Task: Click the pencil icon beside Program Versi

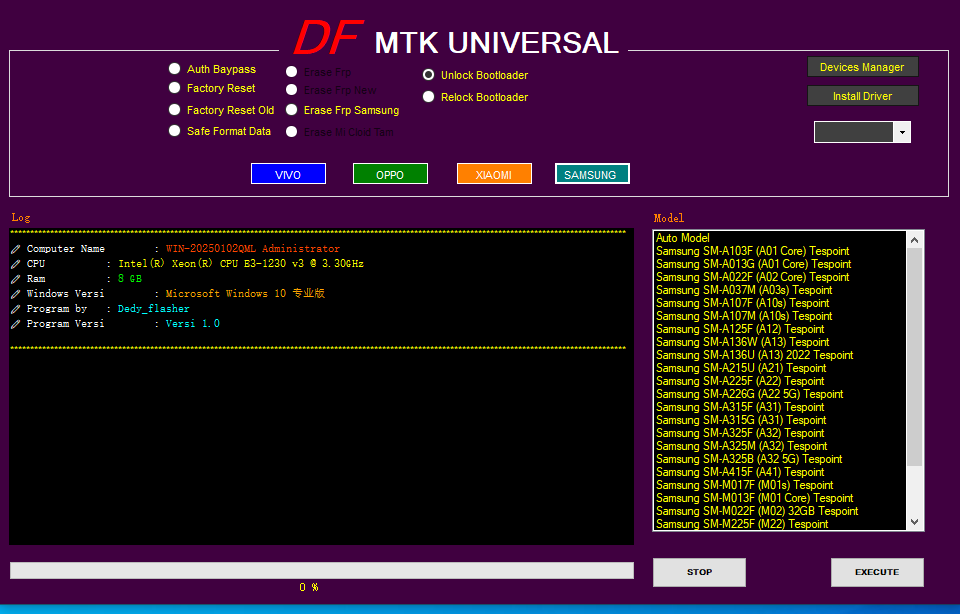Action: [16, 324]
